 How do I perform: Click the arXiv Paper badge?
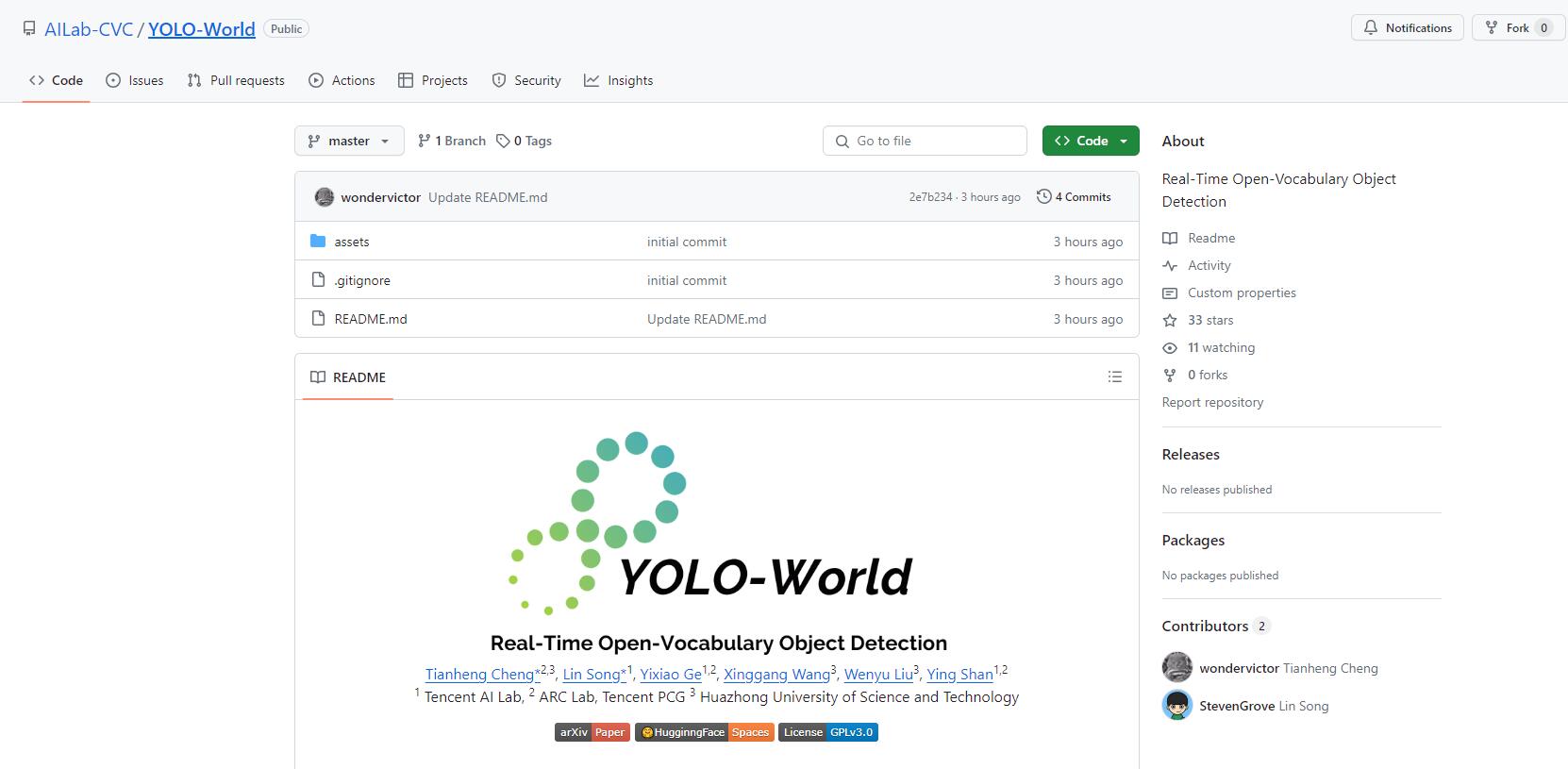coord(592,732)
